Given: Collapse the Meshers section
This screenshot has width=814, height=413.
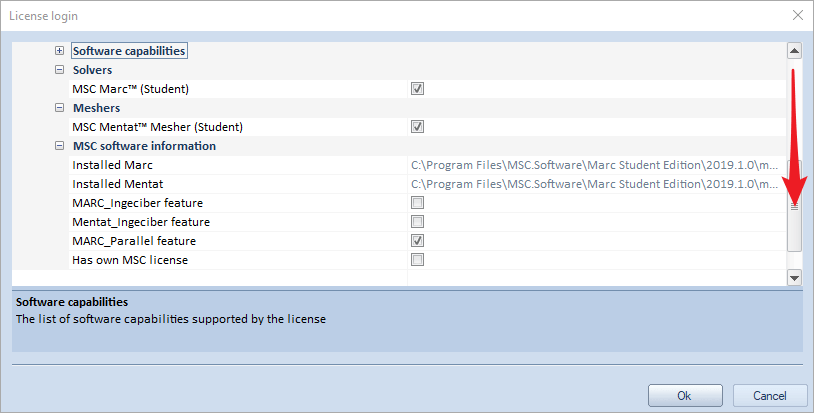Looking at the screenshot, I should point(60,108).
